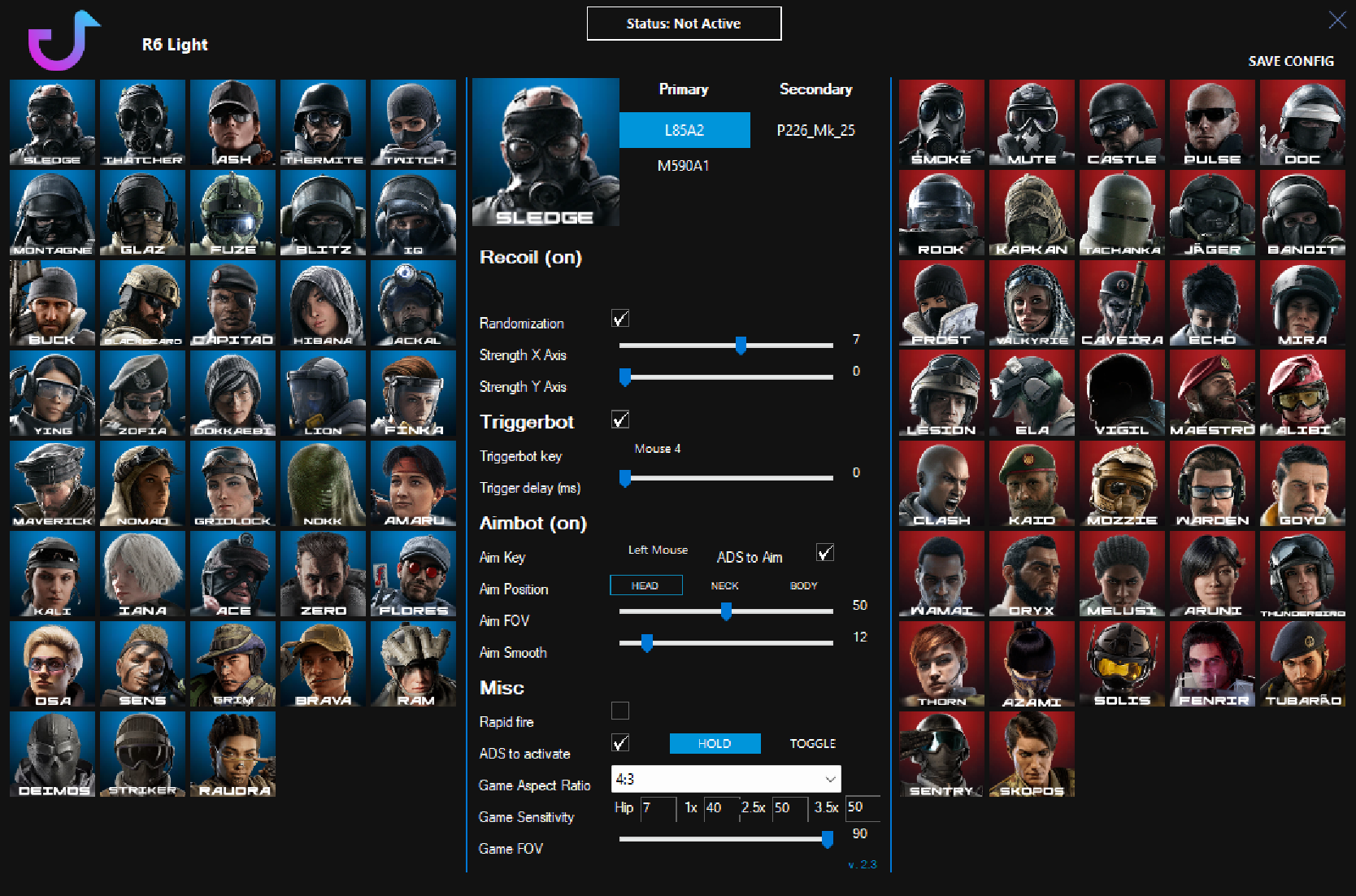
Task: Edit the Hip sensitivity field
Action: [x=658, y=808]
